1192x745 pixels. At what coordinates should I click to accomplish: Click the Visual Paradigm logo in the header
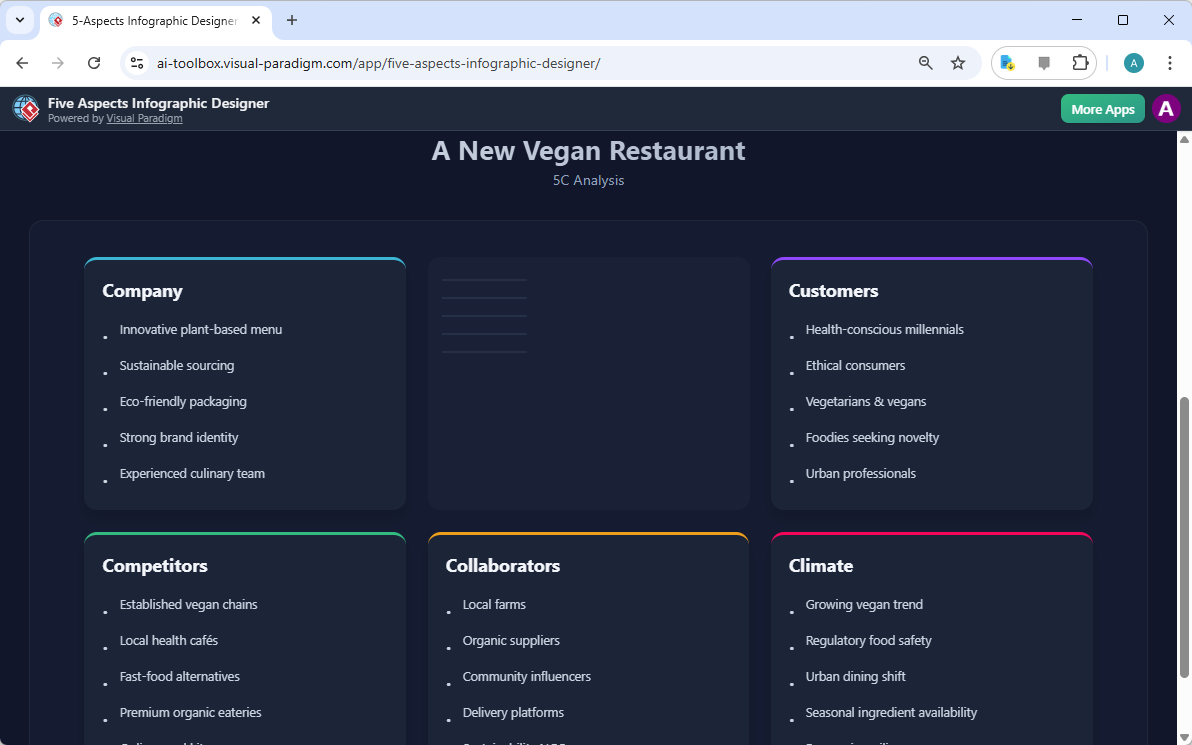point(25,108)
